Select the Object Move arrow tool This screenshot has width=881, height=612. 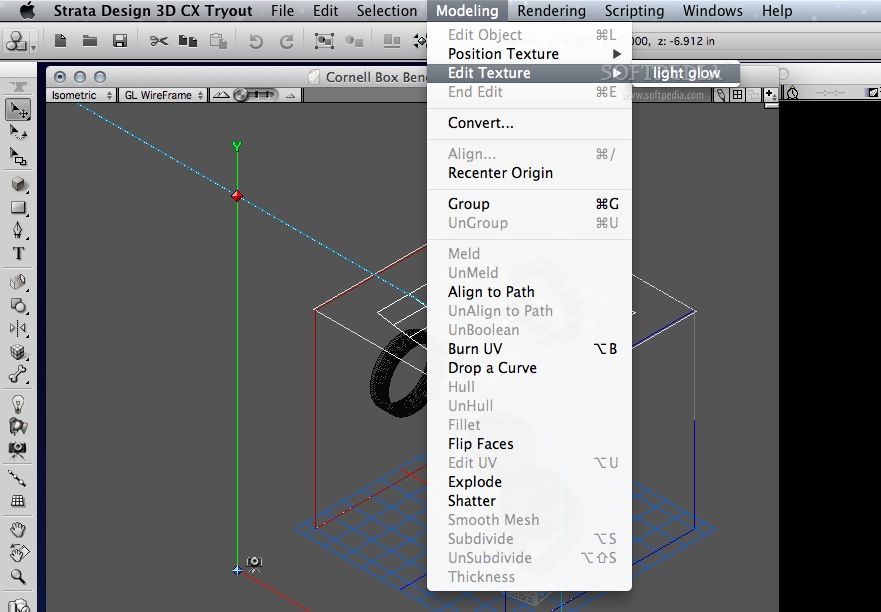click(19, 110)
